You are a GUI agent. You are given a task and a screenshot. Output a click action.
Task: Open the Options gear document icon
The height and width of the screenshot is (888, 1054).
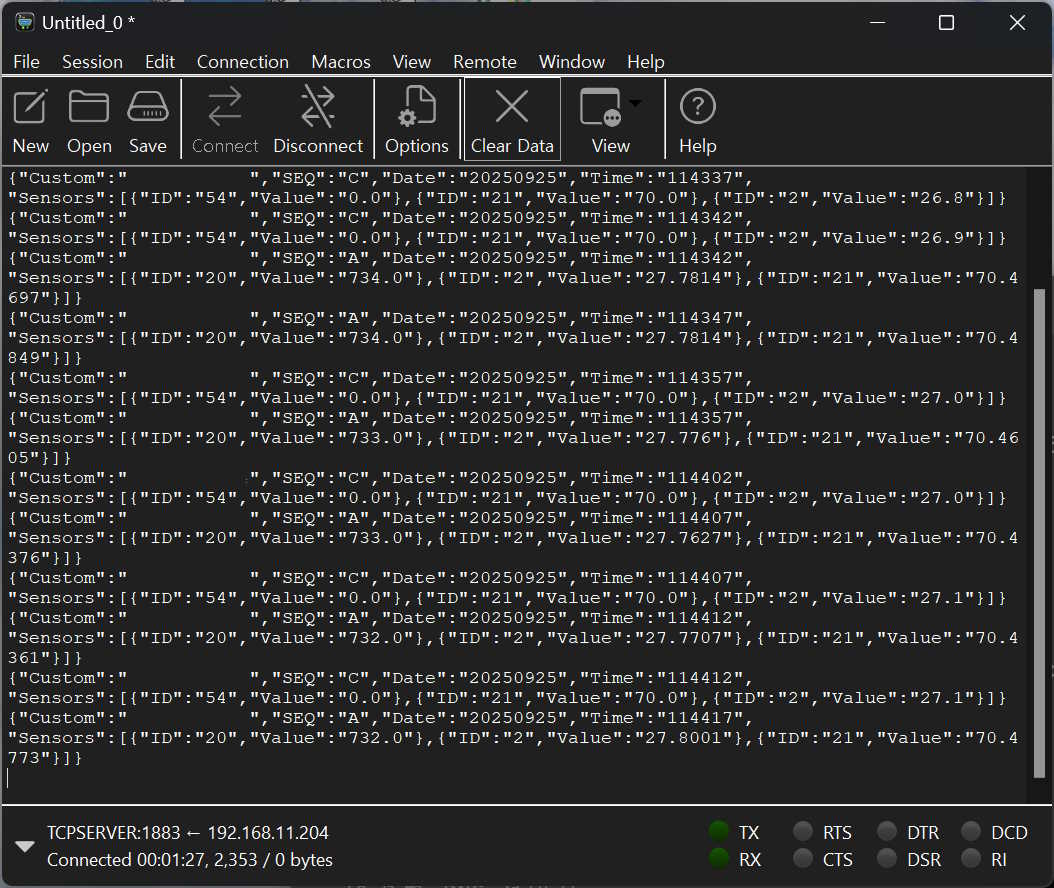pos(416,108)
